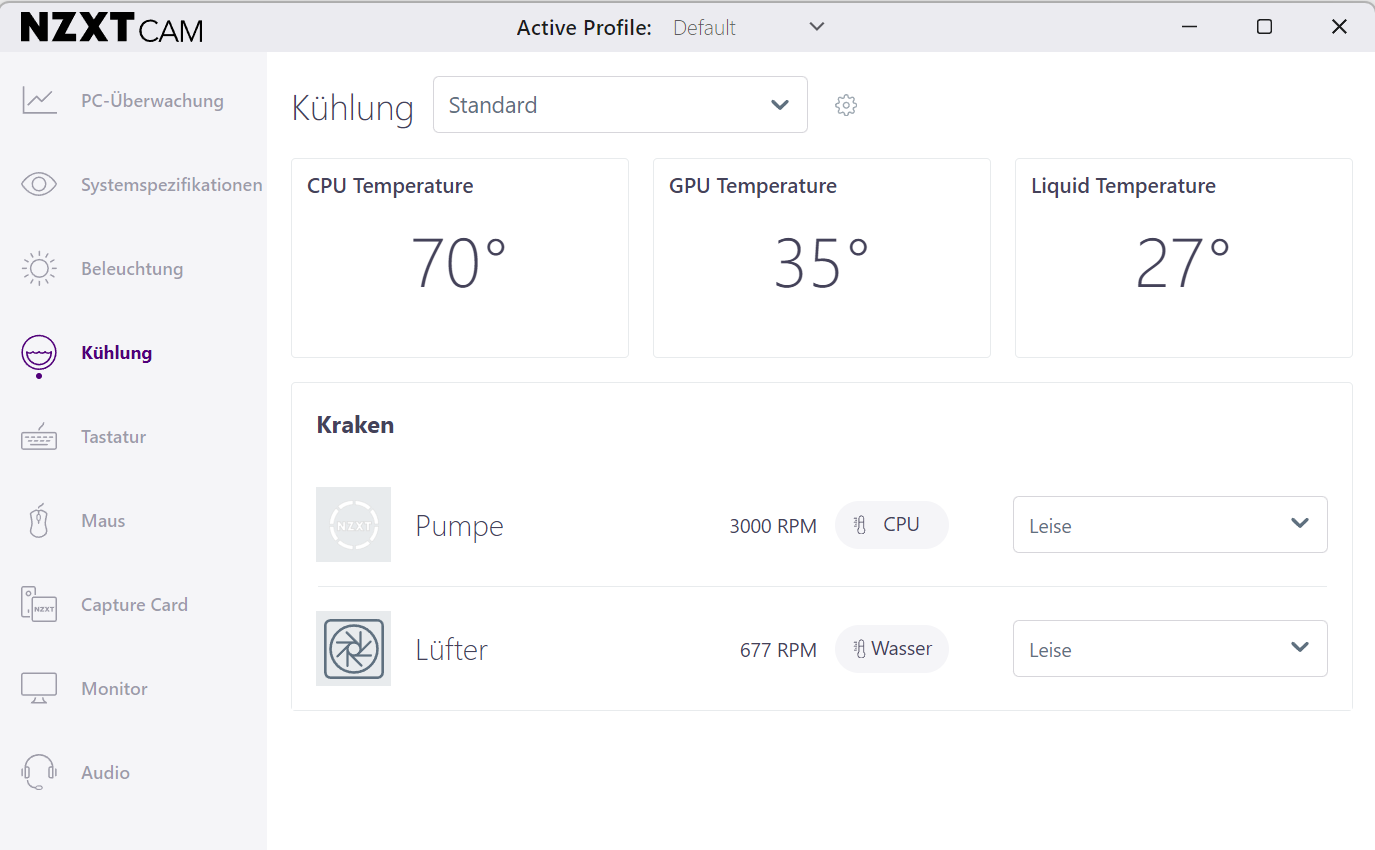
Task: Click the 677 RPM fan speed
Action: pyautogui.click(x=778, y=650)
